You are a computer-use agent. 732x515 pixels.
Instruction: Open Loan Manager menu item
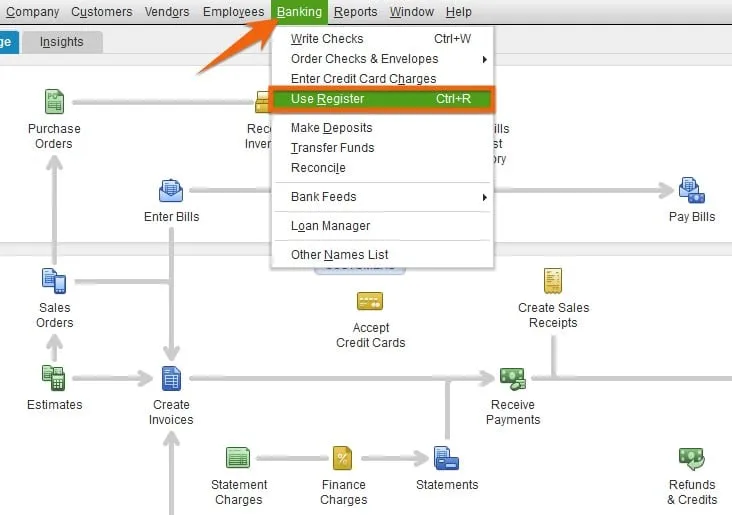(381, 226)
